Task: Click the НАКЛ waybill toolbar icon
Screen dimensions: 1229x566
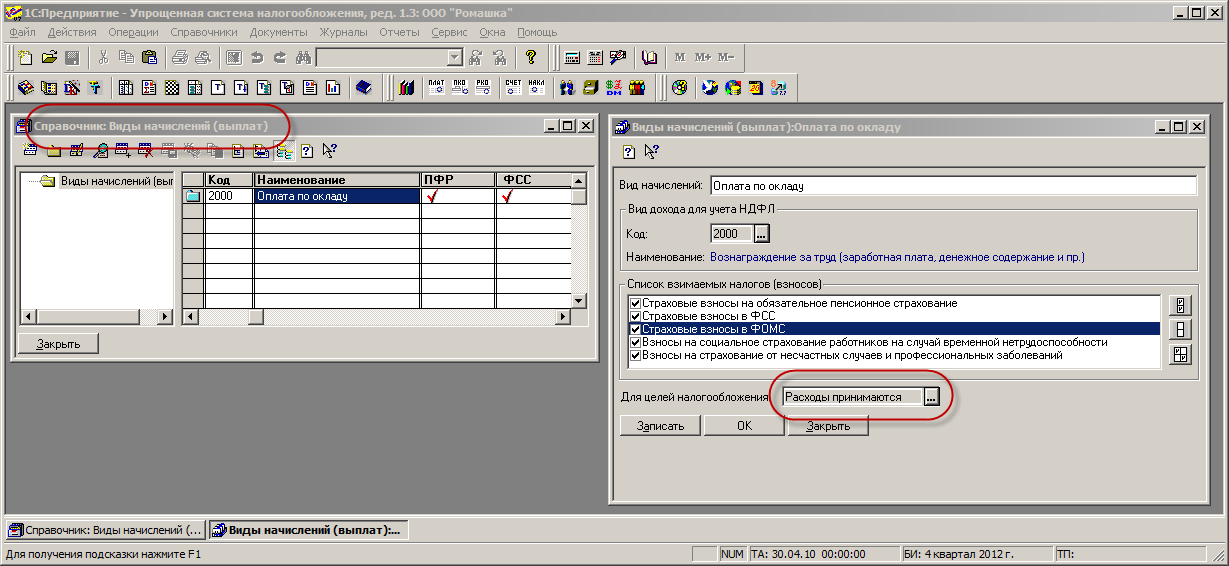Action: click(x=537, y=88)
